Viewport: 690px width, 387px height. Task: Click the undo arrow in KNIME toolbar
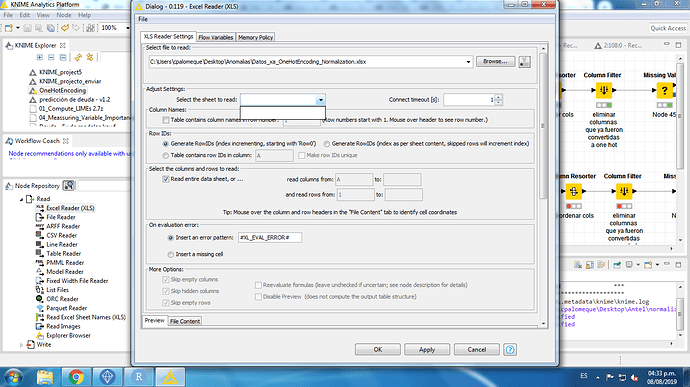point(65,28)
